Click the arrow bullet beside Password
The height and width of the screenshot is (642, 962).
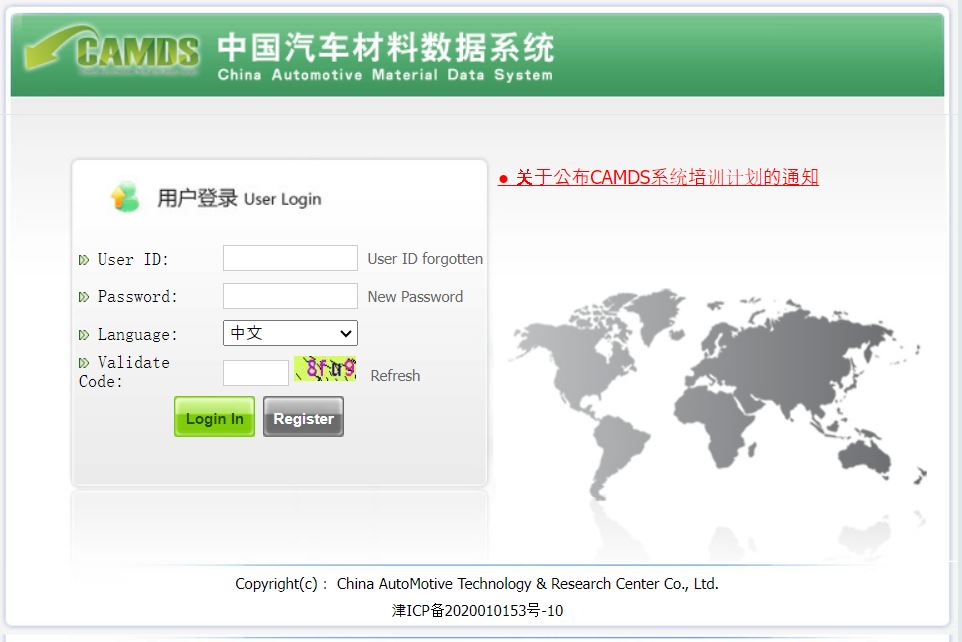[84, 298]
